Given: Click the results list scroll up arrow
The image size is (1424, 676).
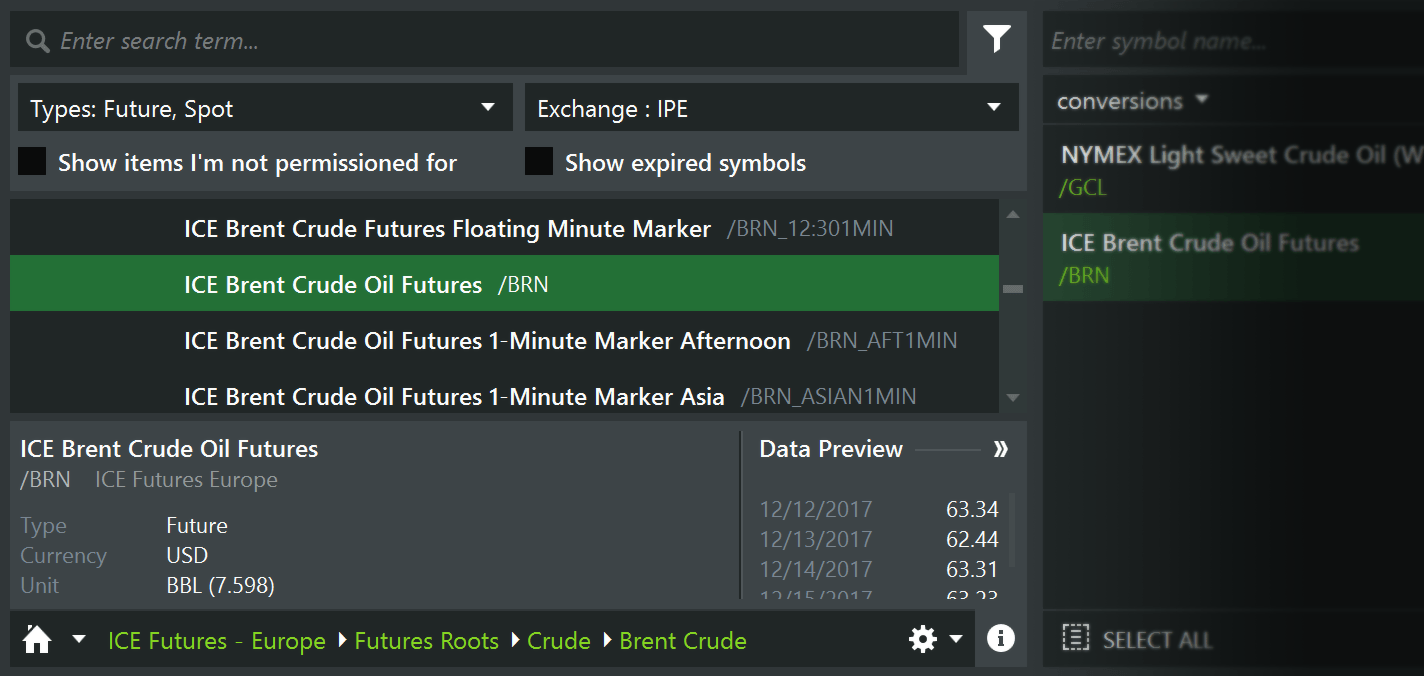Looking at the screenshot, I should [x=1012, y=214].
